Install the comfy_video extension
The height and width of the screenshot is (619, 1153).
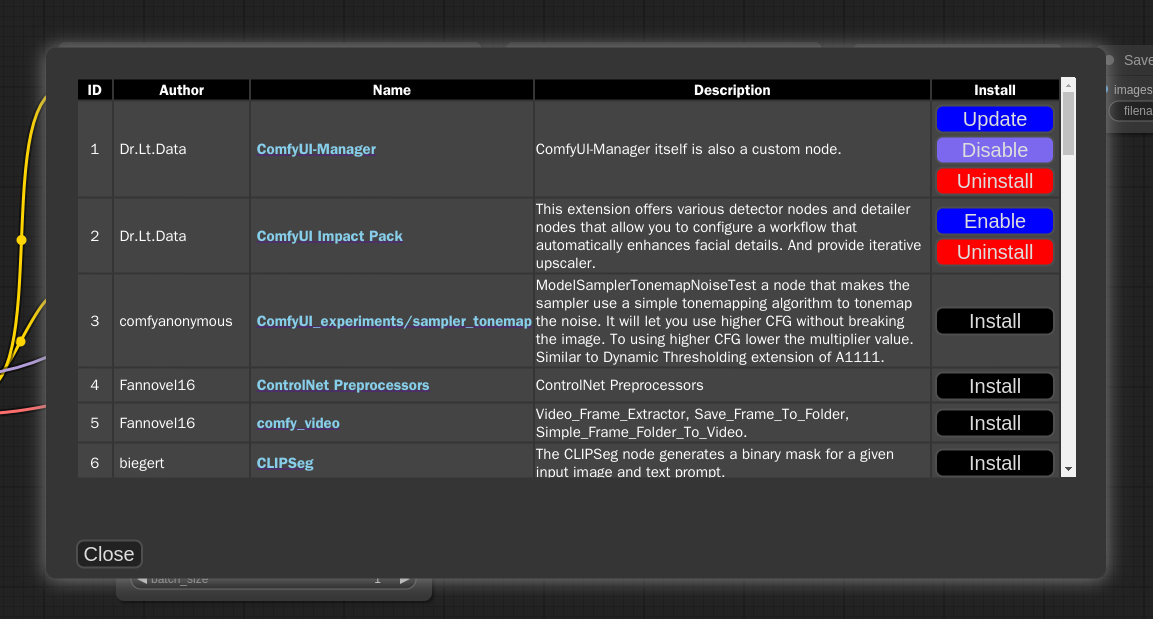(x=994, y=422)
